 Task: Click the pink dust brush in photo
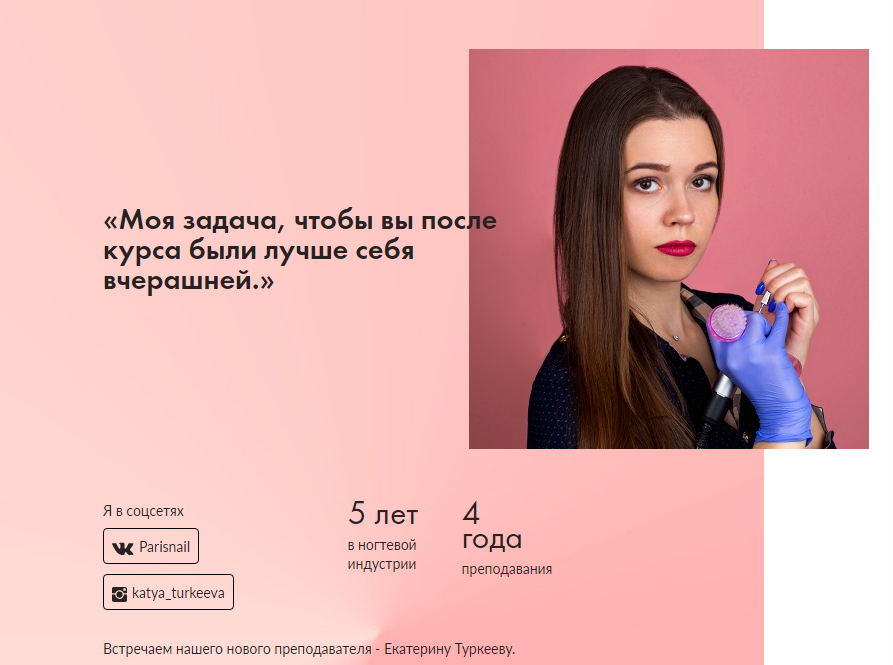[x=727, y=323]
